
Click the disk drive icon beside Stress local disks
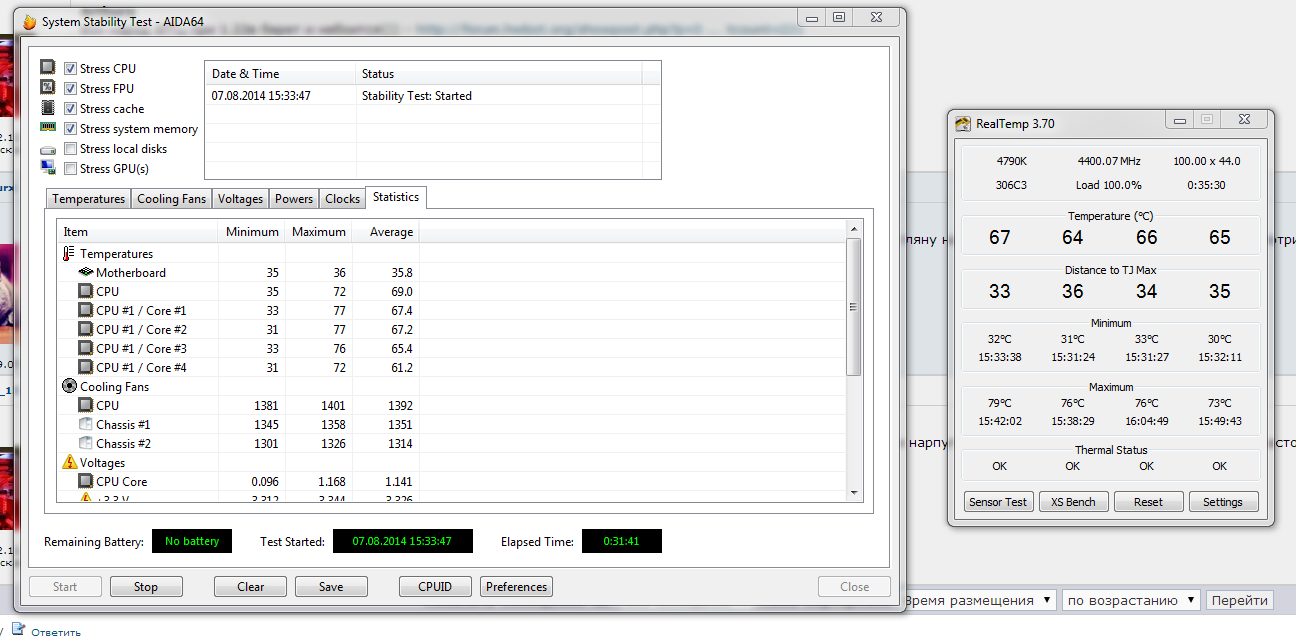click(x=48, y=149)
